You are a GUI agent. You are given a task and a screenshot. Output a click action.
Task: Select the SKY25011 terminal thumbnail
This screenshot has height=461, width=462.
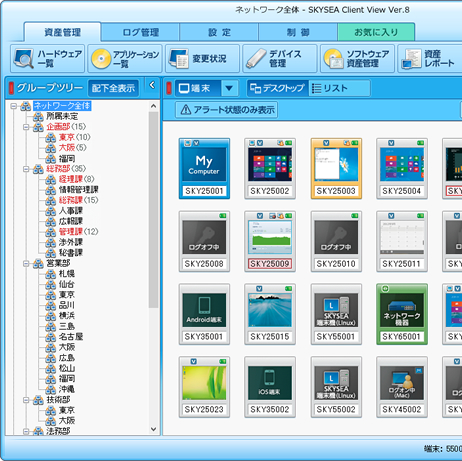tap(402, 241)
